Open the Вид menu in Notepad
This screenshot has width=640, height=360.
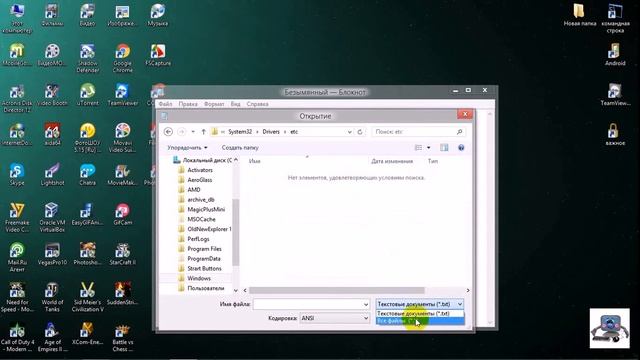click(236, 104)
